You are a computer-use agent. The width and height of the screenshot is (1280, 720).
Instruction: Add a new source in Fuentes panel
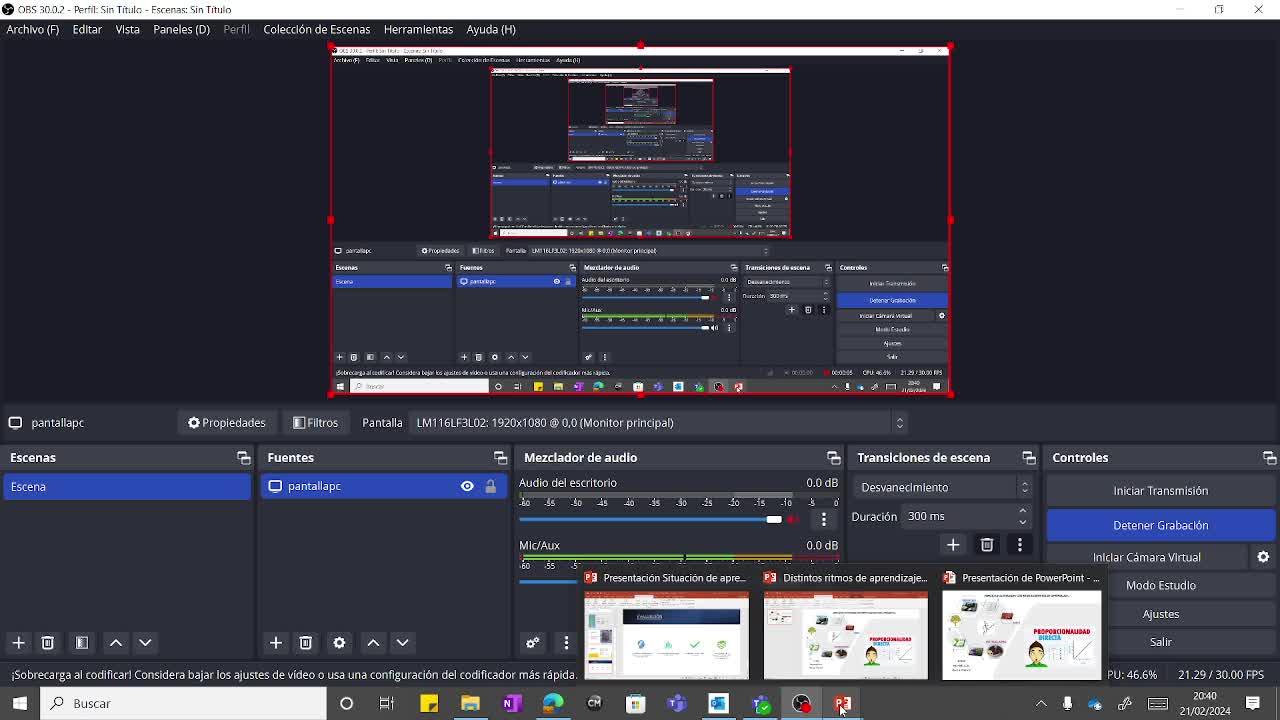pyautogui.click(x=276, y=643)
